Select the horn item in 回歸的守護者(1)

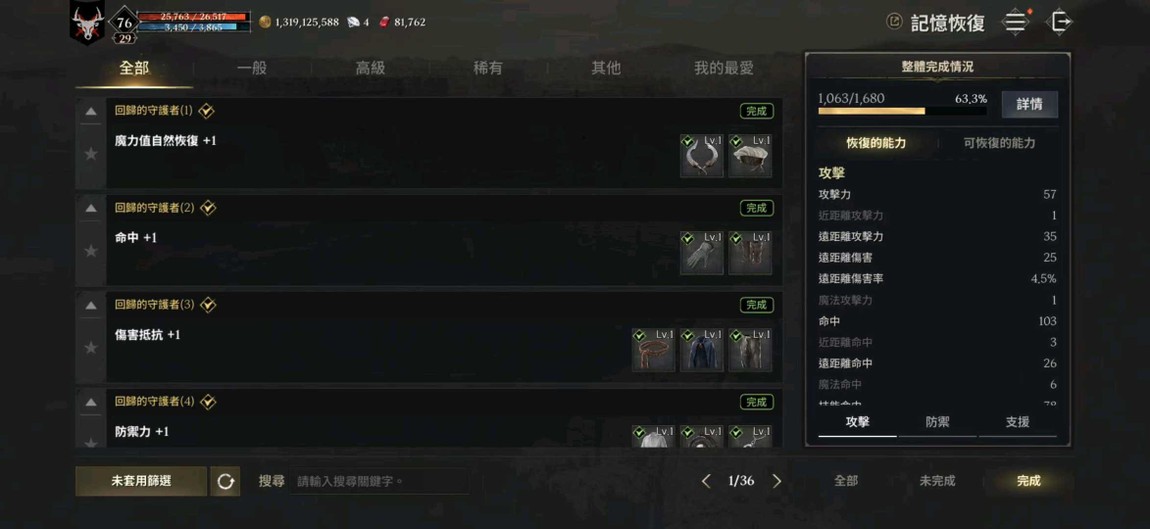pyautogui.click(x=701, y=156)
